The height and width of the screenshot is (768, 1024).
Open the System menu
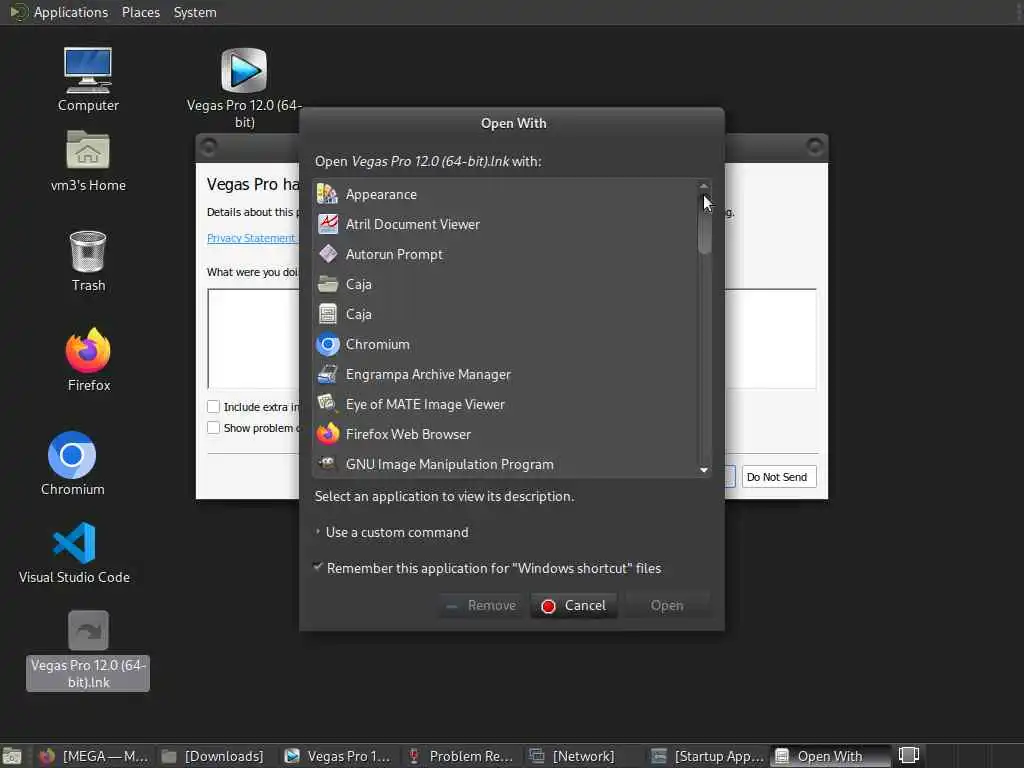pos(195,12)
